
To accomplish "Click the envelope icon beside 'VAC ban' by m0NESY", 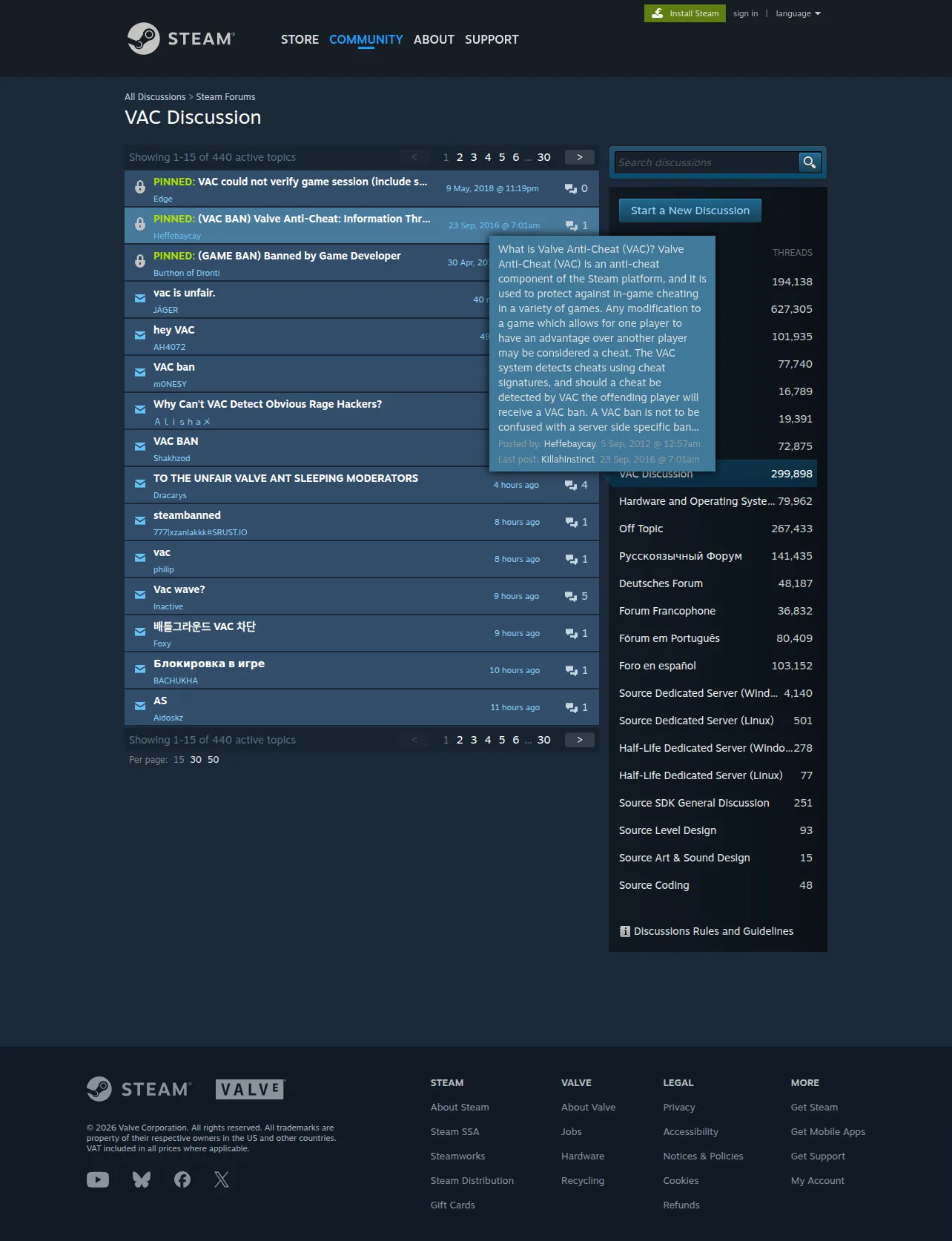I will click(x=140, y=372).
